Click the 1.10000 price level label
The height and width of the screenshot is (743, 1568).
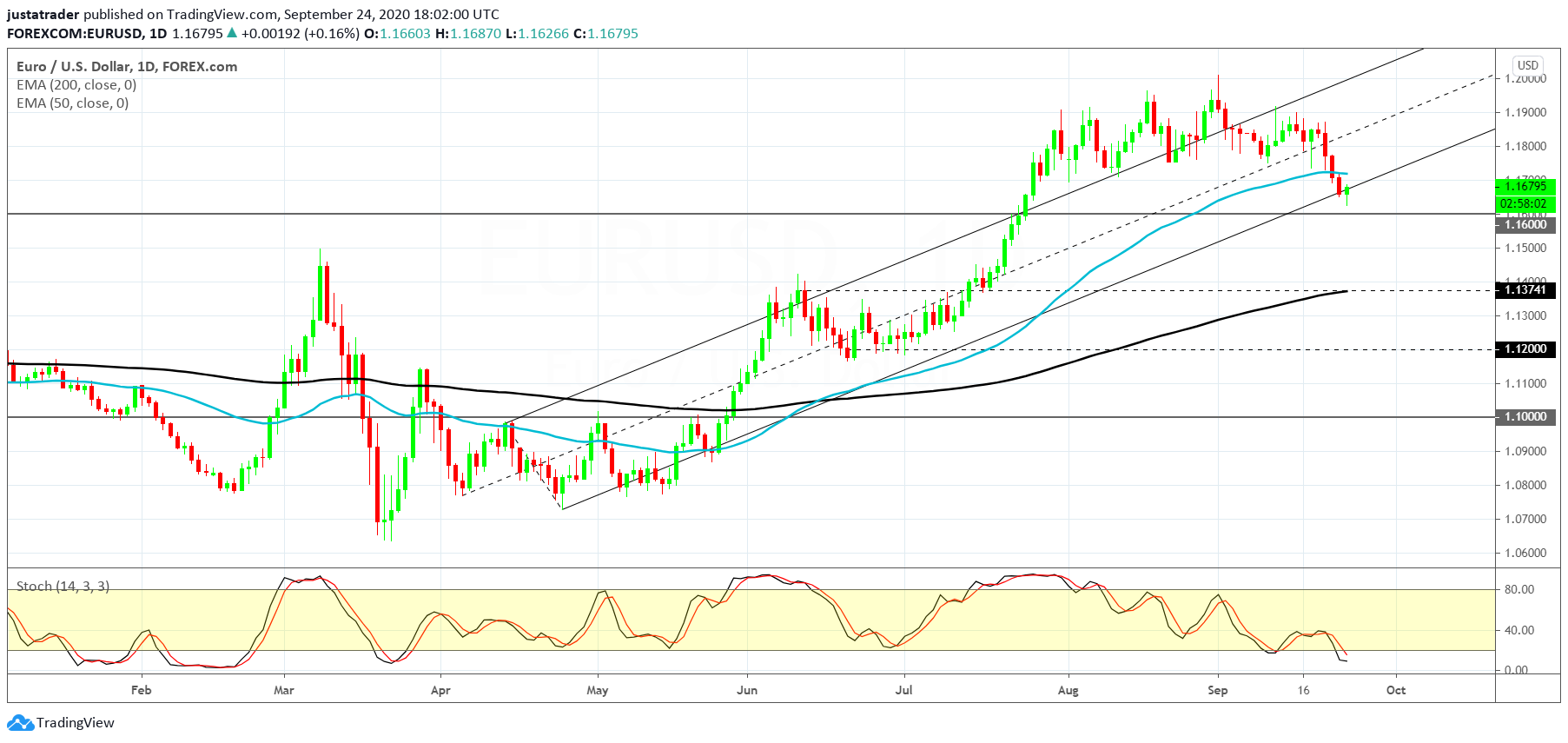point(1525,417)
